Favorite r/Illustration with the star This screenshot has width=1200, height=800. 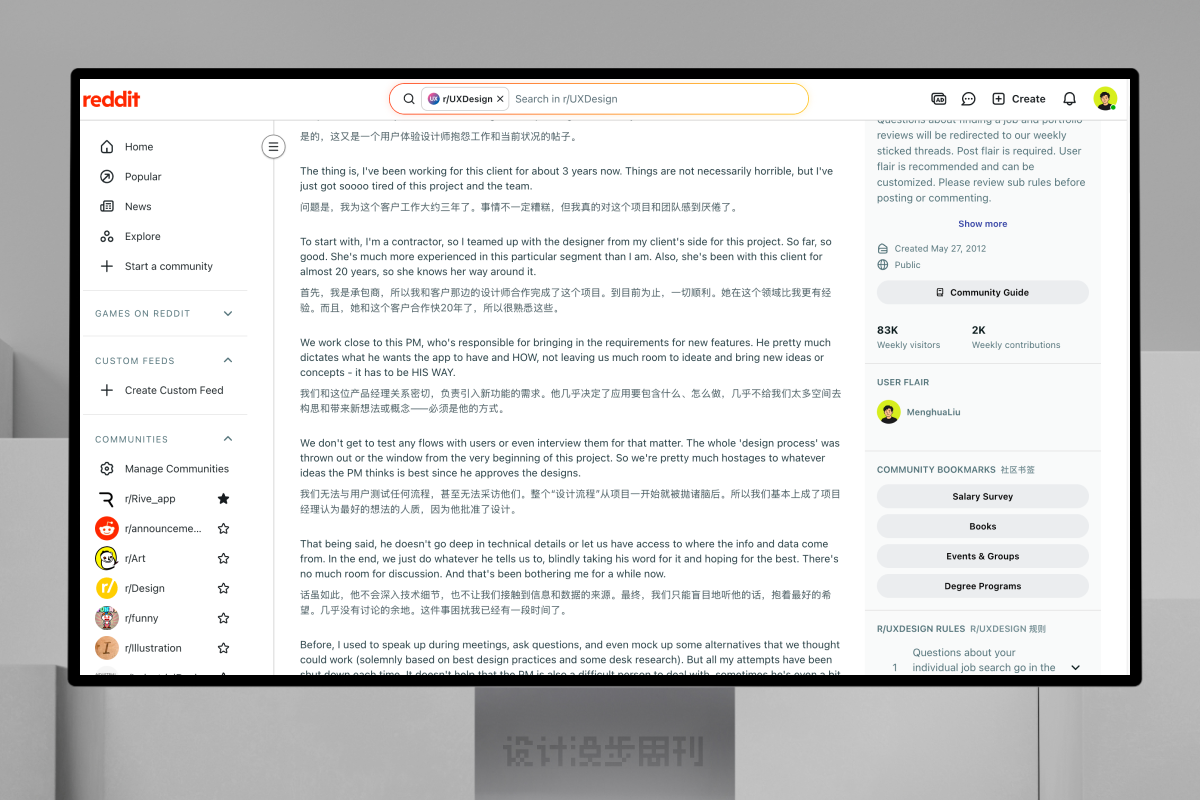coord(224,649)
